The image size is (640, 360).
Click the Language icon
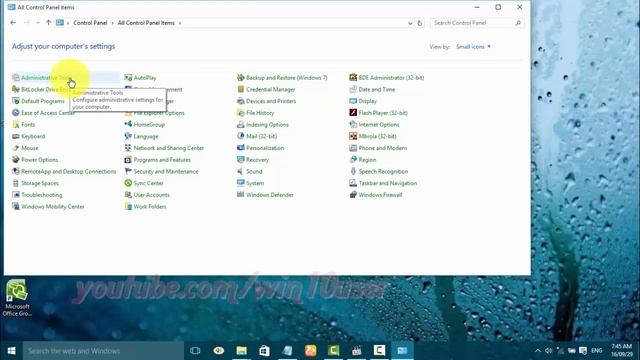[x=128, y=136]
